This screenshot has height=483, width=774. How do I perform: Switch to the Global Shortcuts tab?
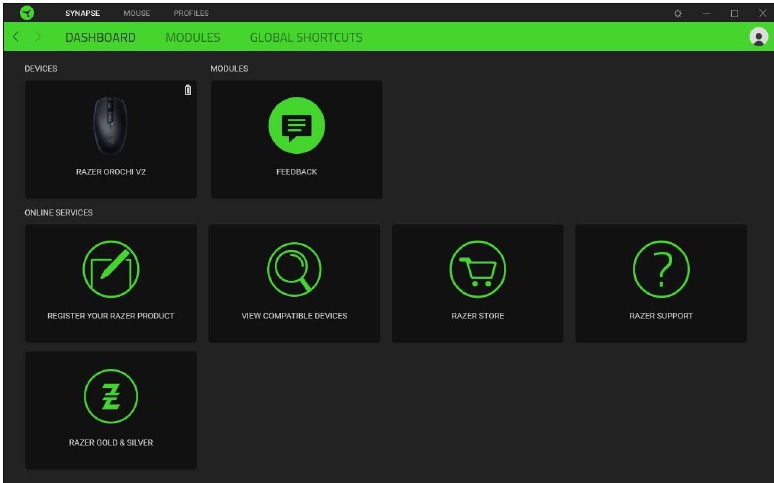click(x=306, y=37)
